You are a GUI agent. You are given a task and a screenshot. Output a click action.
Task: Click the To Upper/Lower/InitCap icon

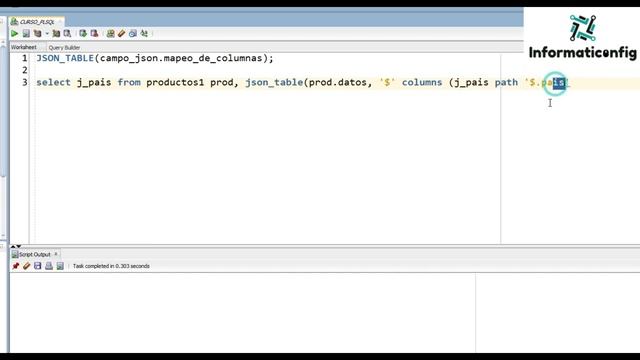point(144,33)
